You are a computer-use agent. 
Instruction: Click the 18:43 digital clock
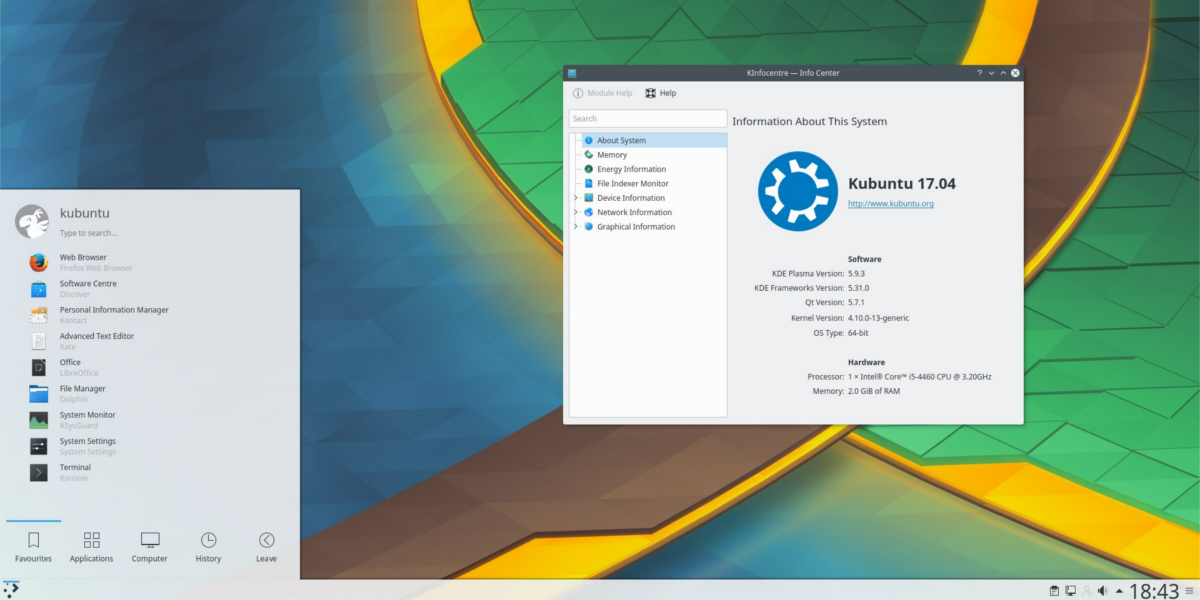click(1154, 590)
